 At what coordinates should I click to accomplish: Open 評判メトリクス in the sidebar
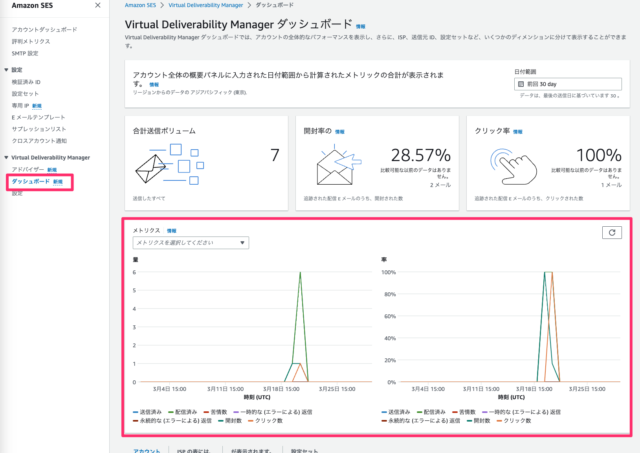point(31,41)
